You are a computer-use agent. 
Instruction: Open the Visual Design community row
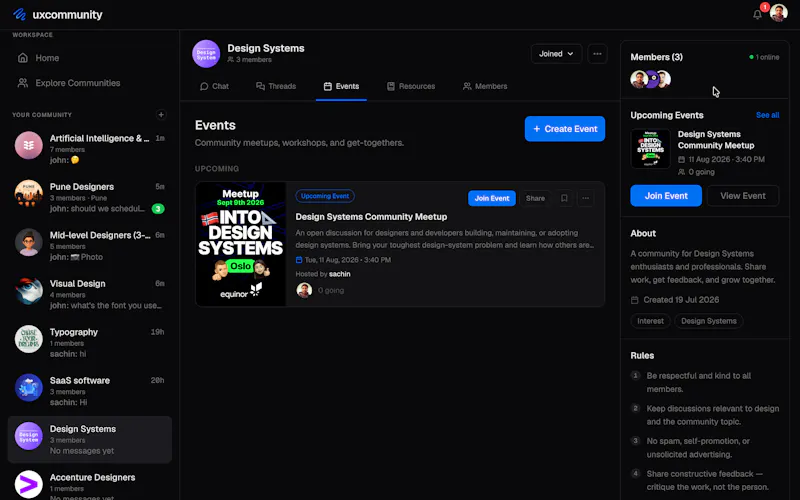[x=90, y=292]
